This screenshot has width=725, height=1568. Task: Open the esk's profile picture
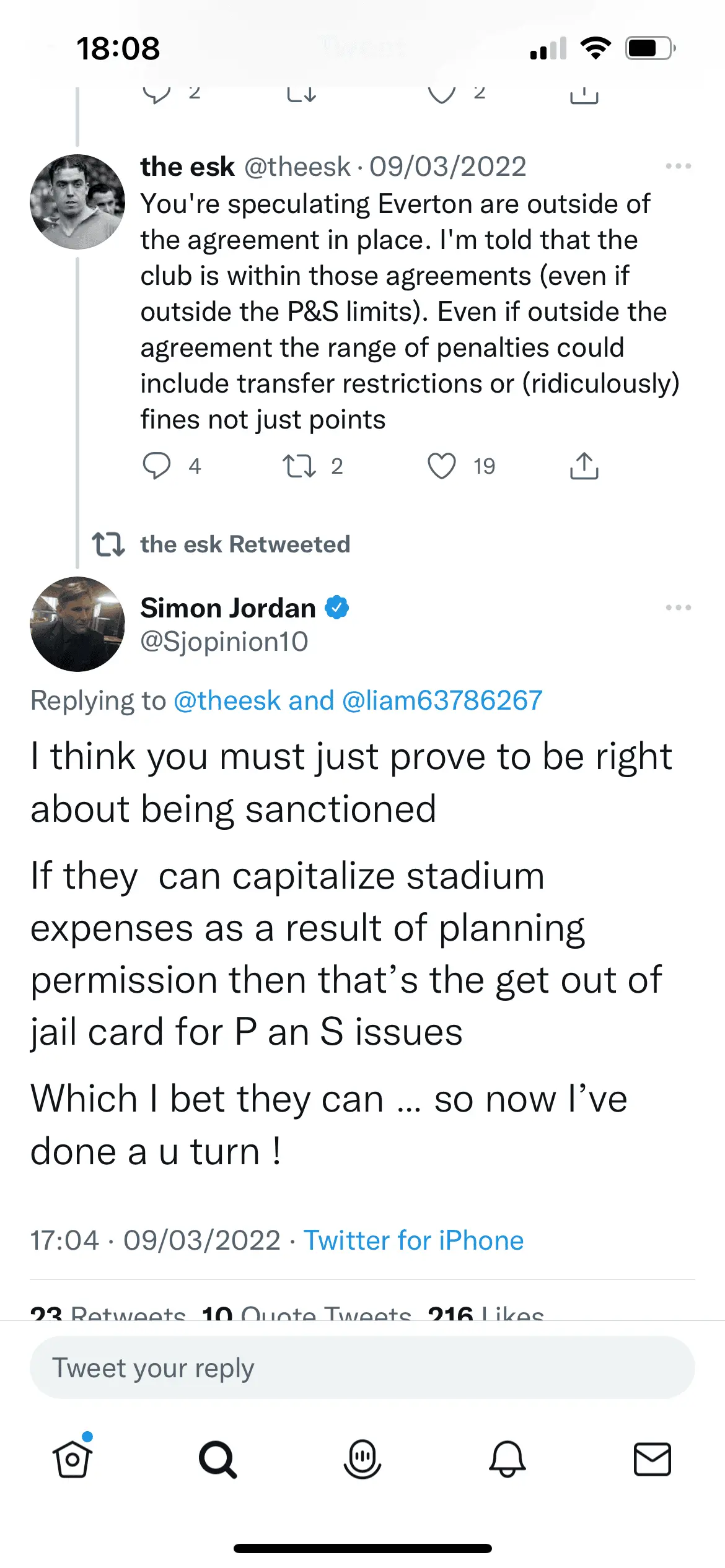[77, 202]
